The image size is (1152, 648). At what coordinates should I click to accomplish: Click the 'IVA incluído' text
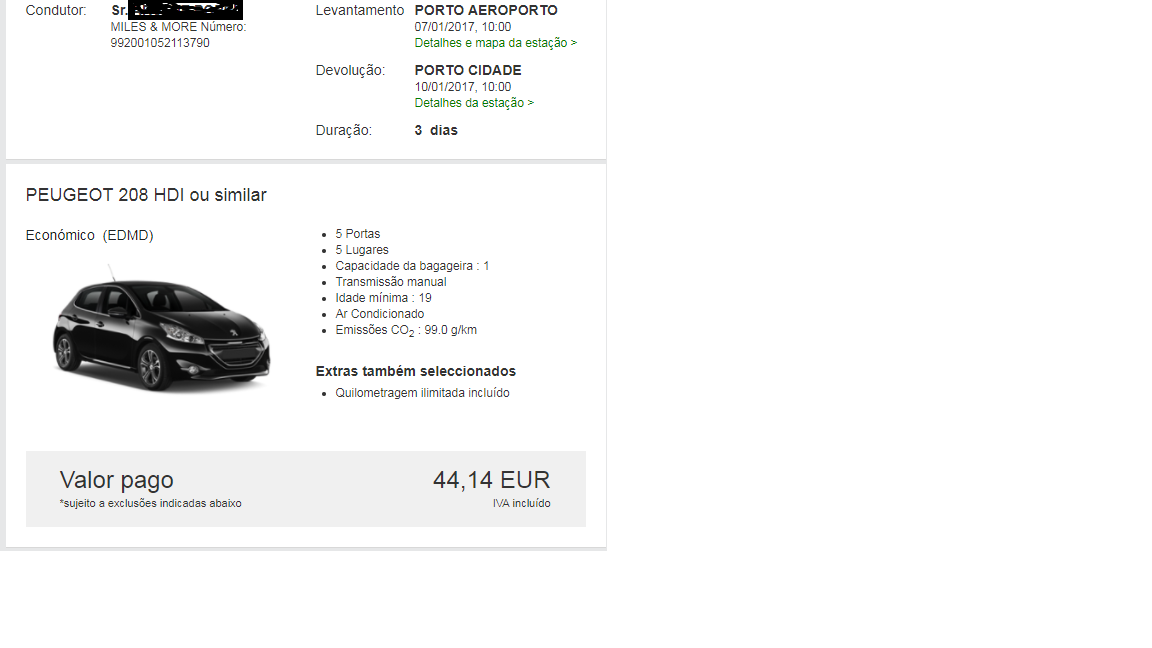pyautogui.click(x=522, y=503)
